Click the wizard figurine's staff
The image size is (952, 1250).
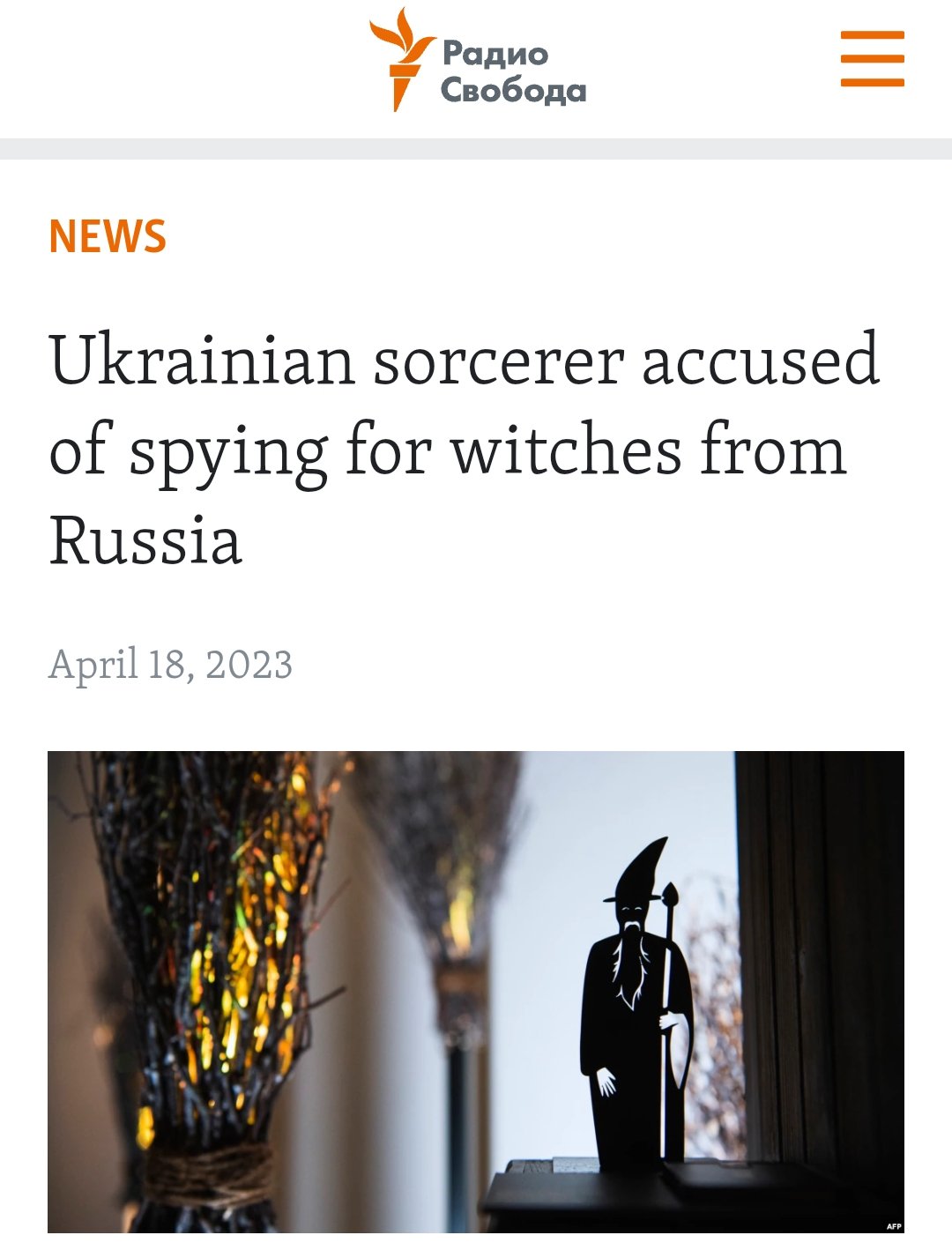pyautogui.click(x=670, y=1014)
